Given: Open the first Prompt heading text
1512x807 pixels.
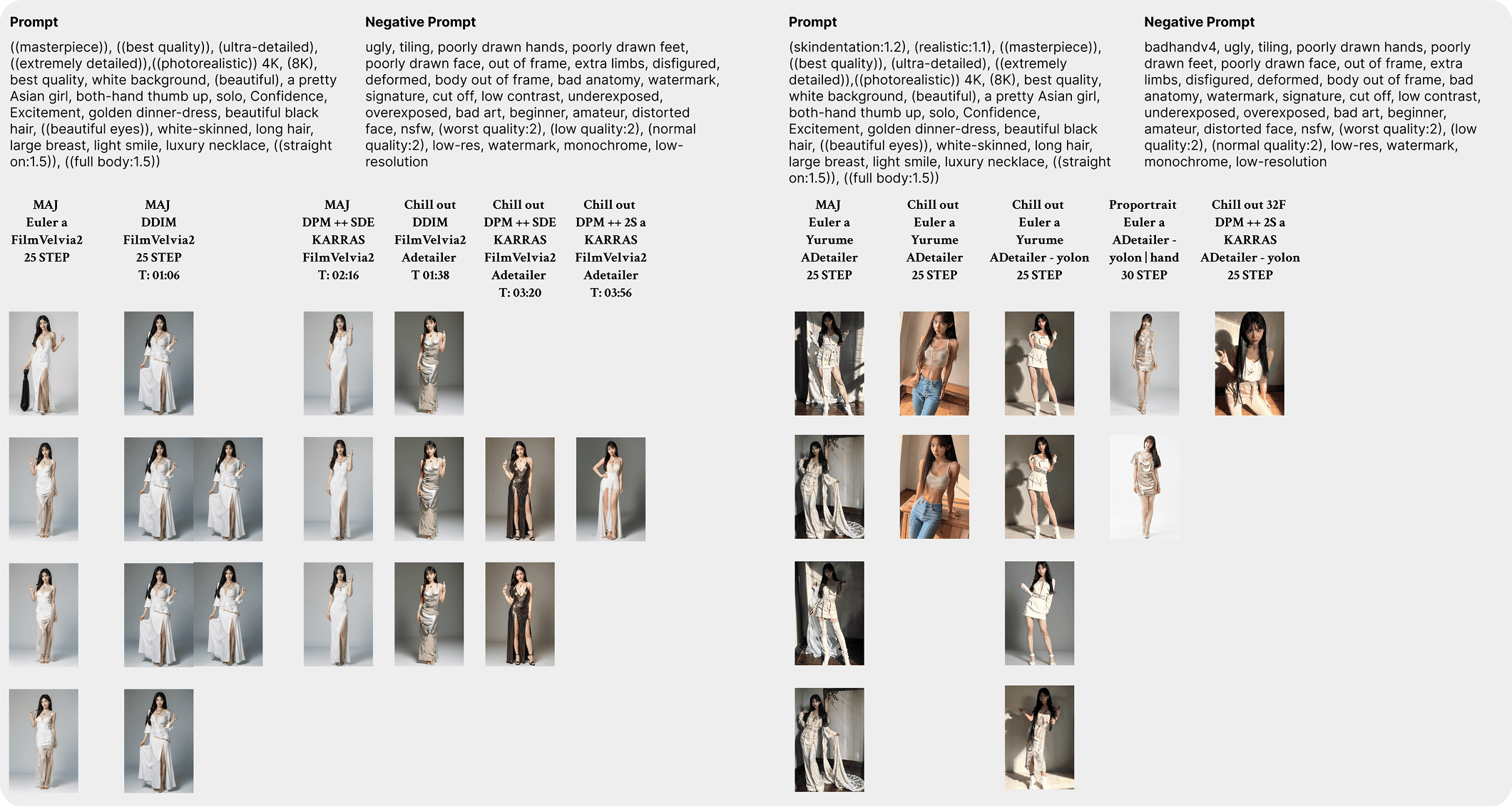Looking at the screenshot, I should 34,21.
